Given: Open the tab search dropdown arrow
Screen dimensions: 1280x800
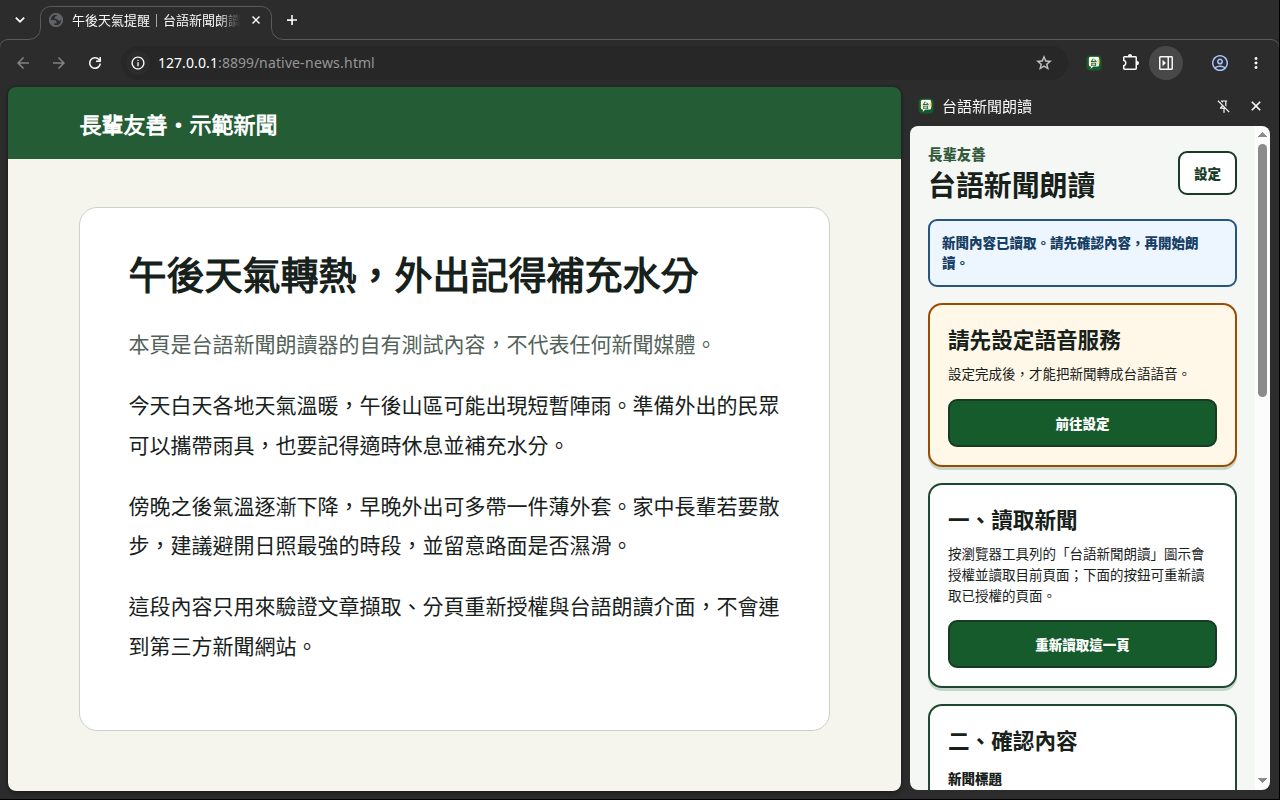Looking at the screenshot, I should coord(20,20).
